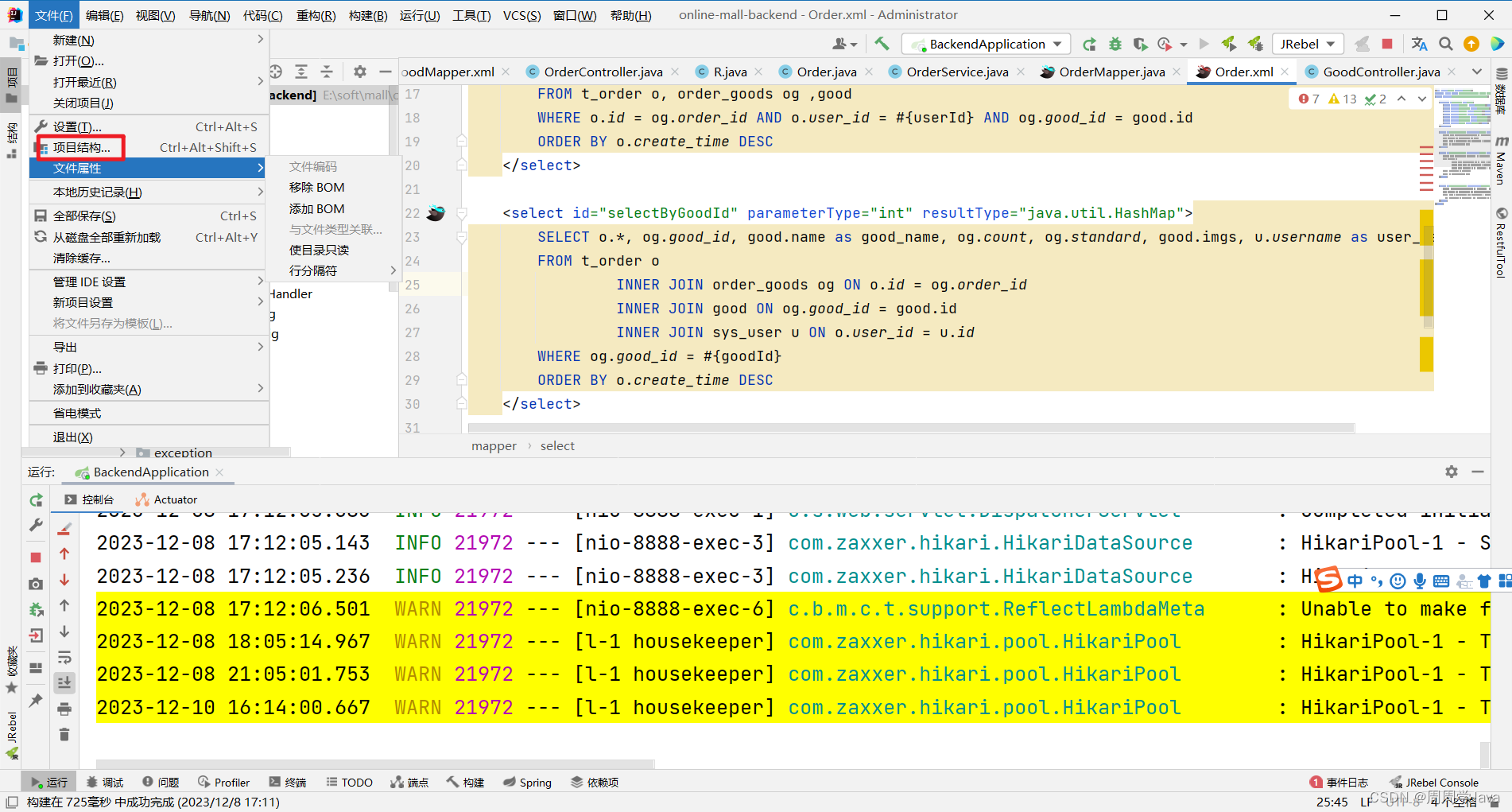This screenshot has height=812, width=1512.
Task: Jump to next highlighted error down arrow
Action: [1422, 99]
